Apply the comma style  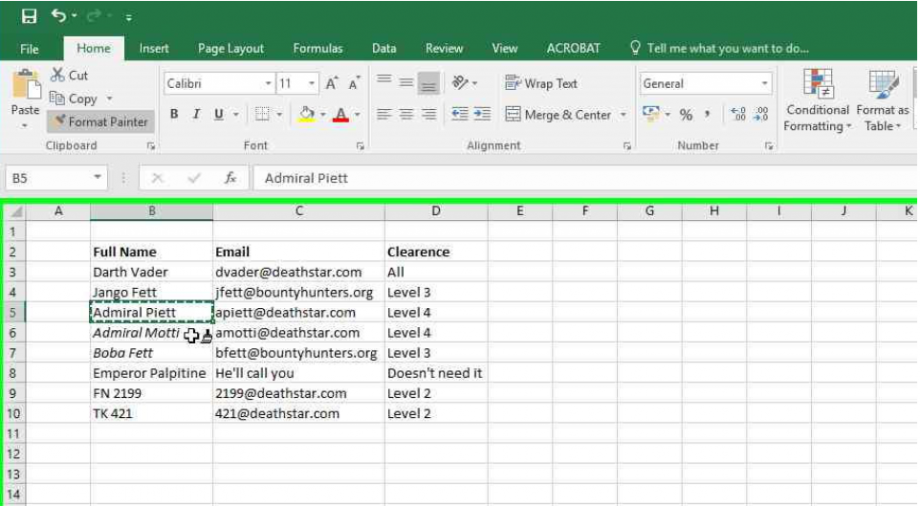(x=708, y=114)
